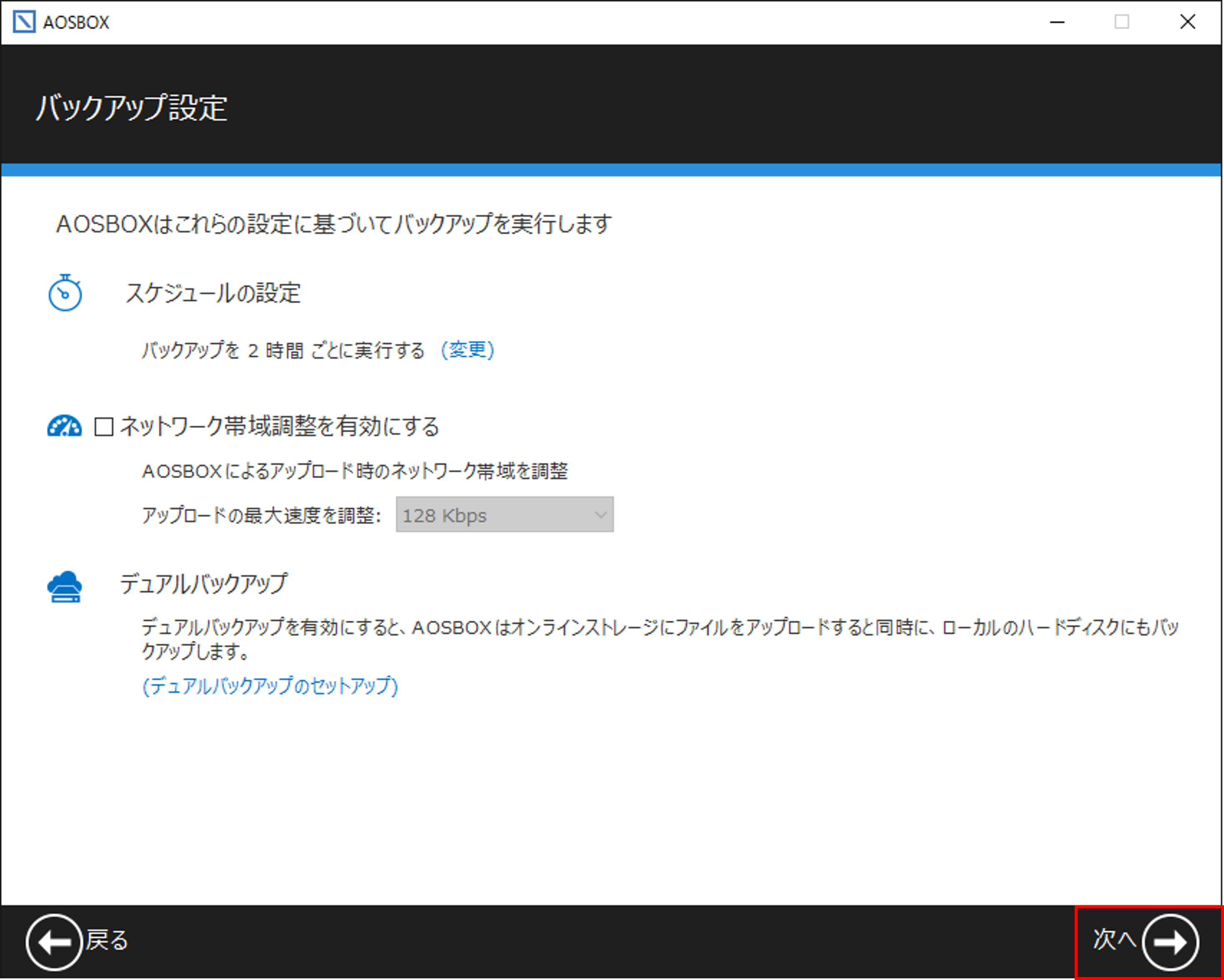
Task: Click the デュアルバックアップ heading text
Action: [204, 584]
